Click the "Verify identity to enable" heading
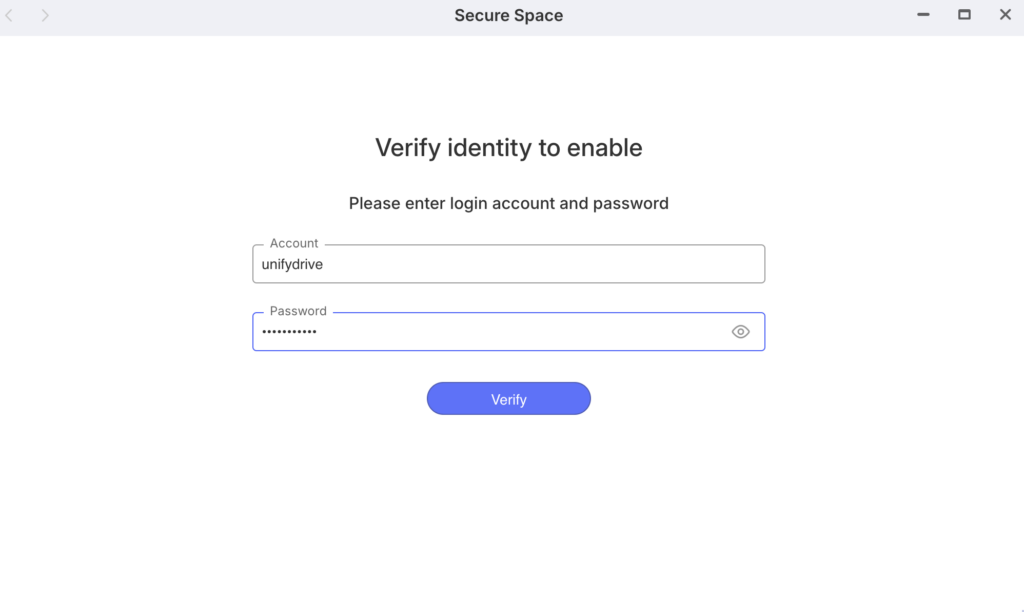The width and height of the screenshot is (1024, 612). click(x=508, y=148)
